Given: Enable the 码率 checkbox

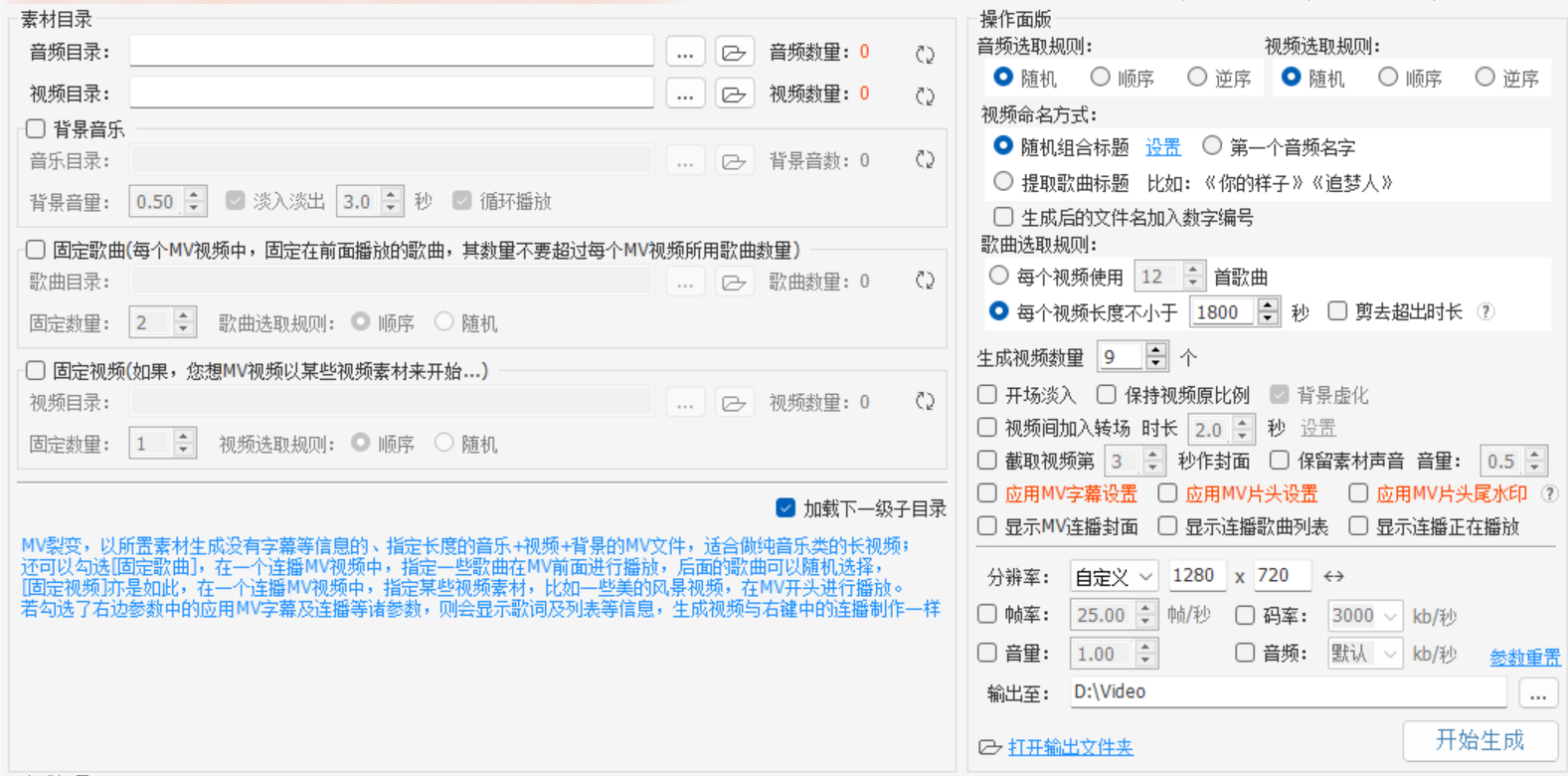Looking at the screenshot, I should (x=1245, y=615).
